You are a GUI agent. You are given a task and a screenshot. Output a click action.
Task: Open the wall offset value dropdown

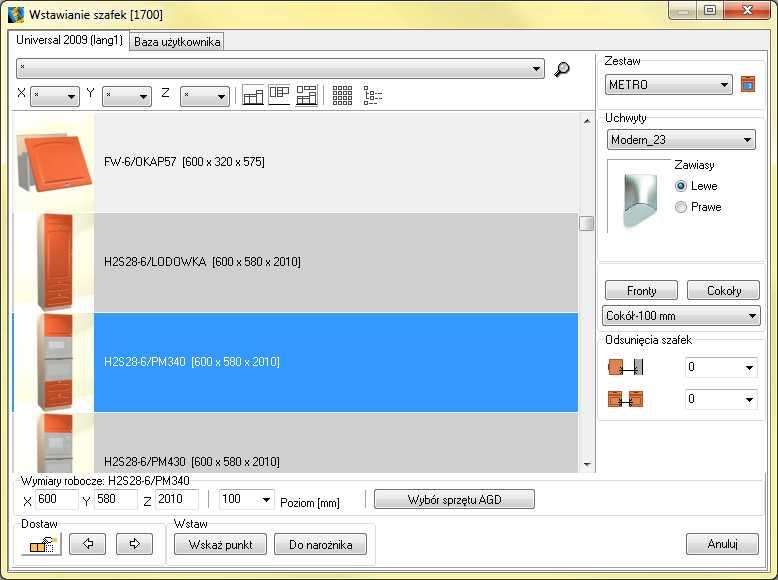coord(721,368)
